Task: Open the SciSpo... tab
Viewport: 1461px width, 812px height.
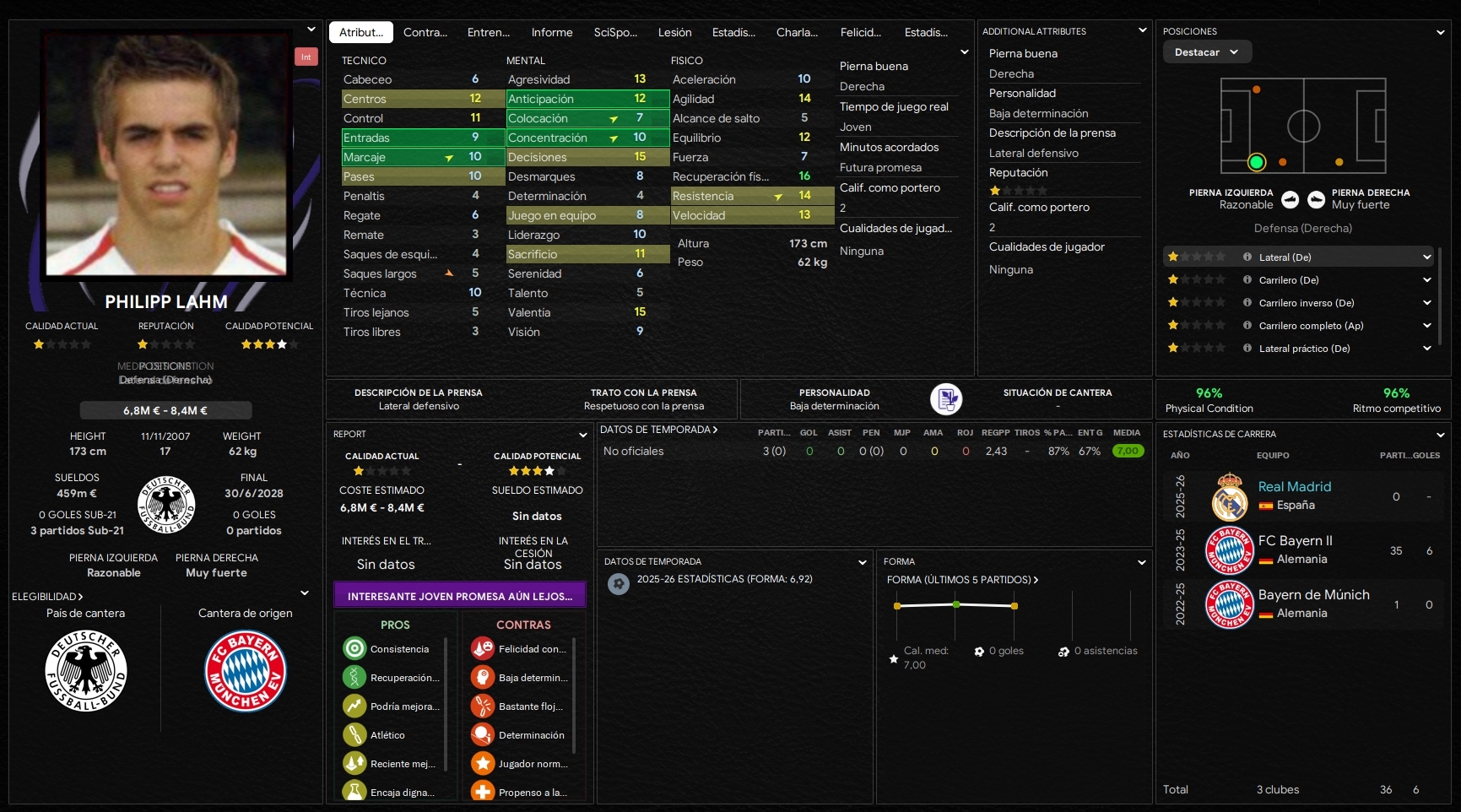Action: pyautogui.click(x=615, y=32)
